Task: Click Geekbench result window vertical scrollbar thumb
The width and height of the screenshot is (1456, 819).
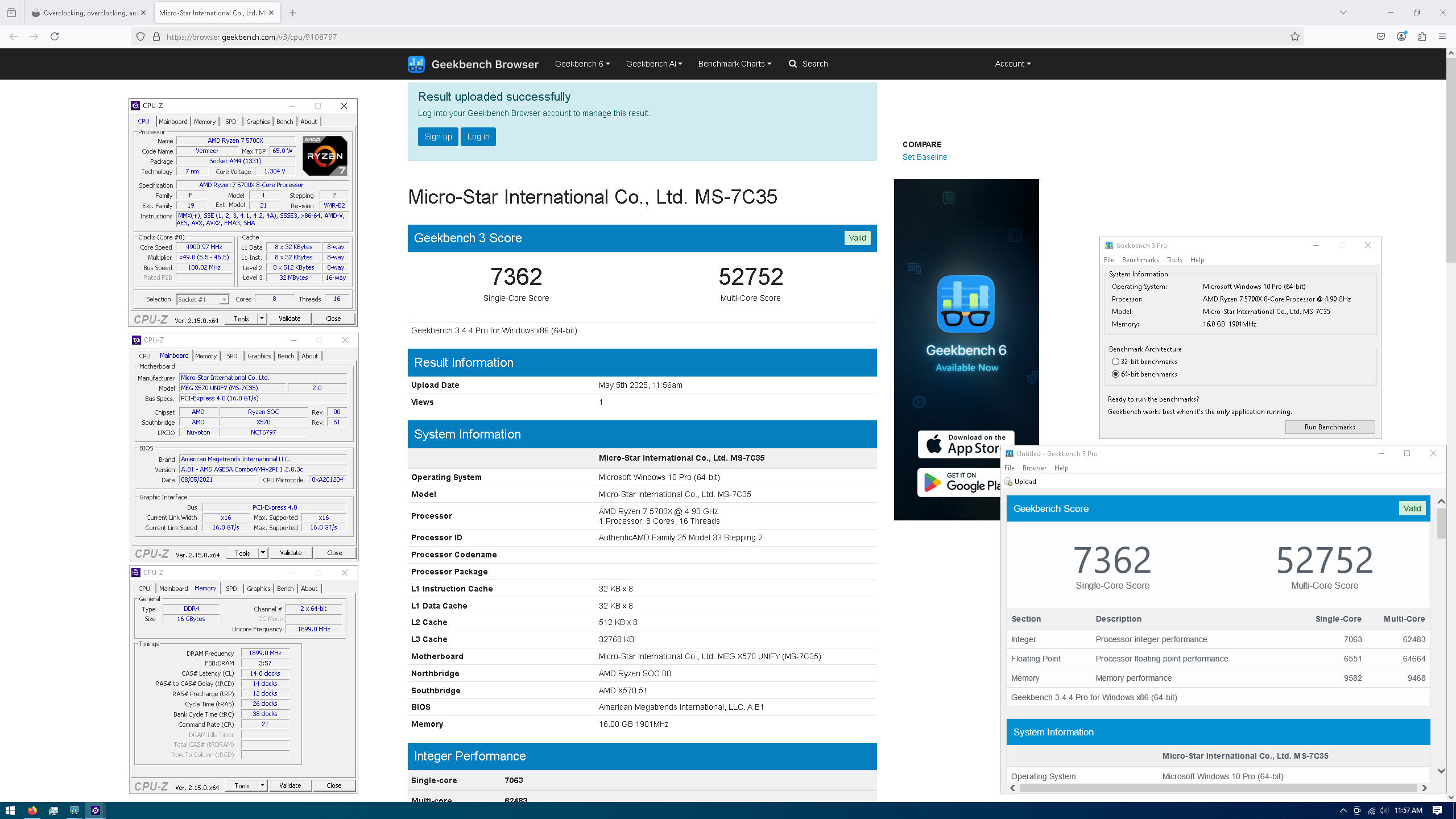Action: 1441,524
